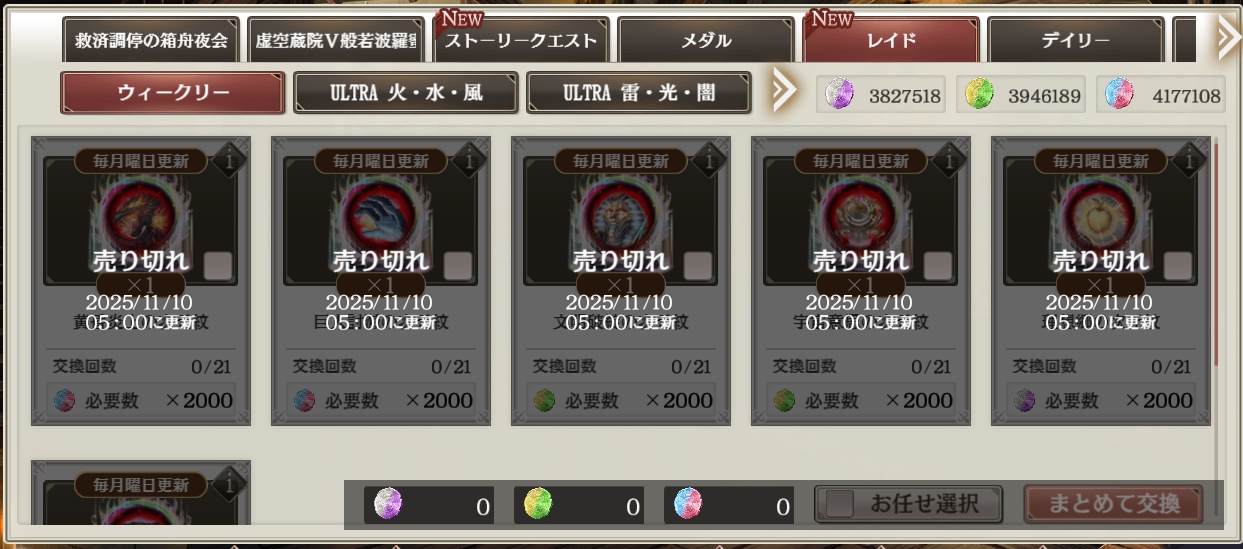
Task: Click the blue hand medal icon
Action: [380, 220]
